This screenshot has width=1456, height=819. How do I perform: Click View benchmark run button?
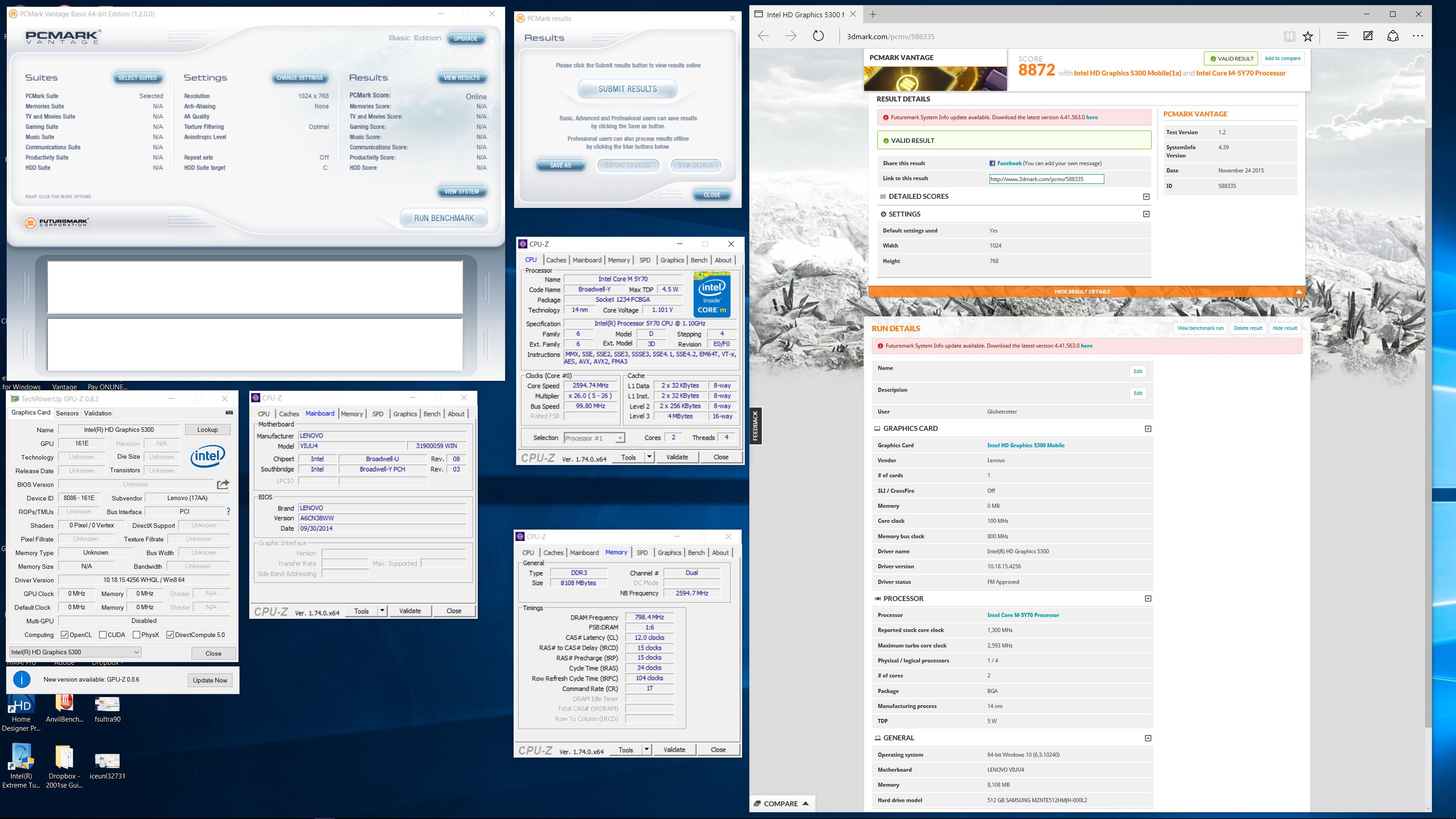click(x=1200, y=329)
